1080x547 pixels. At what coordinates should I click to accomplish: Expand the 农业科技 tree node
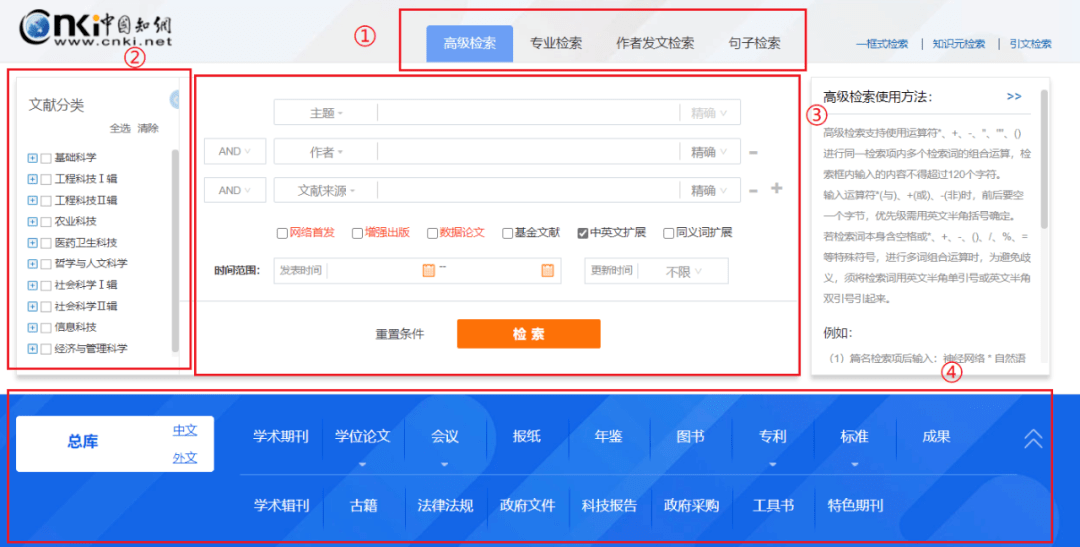32,222
